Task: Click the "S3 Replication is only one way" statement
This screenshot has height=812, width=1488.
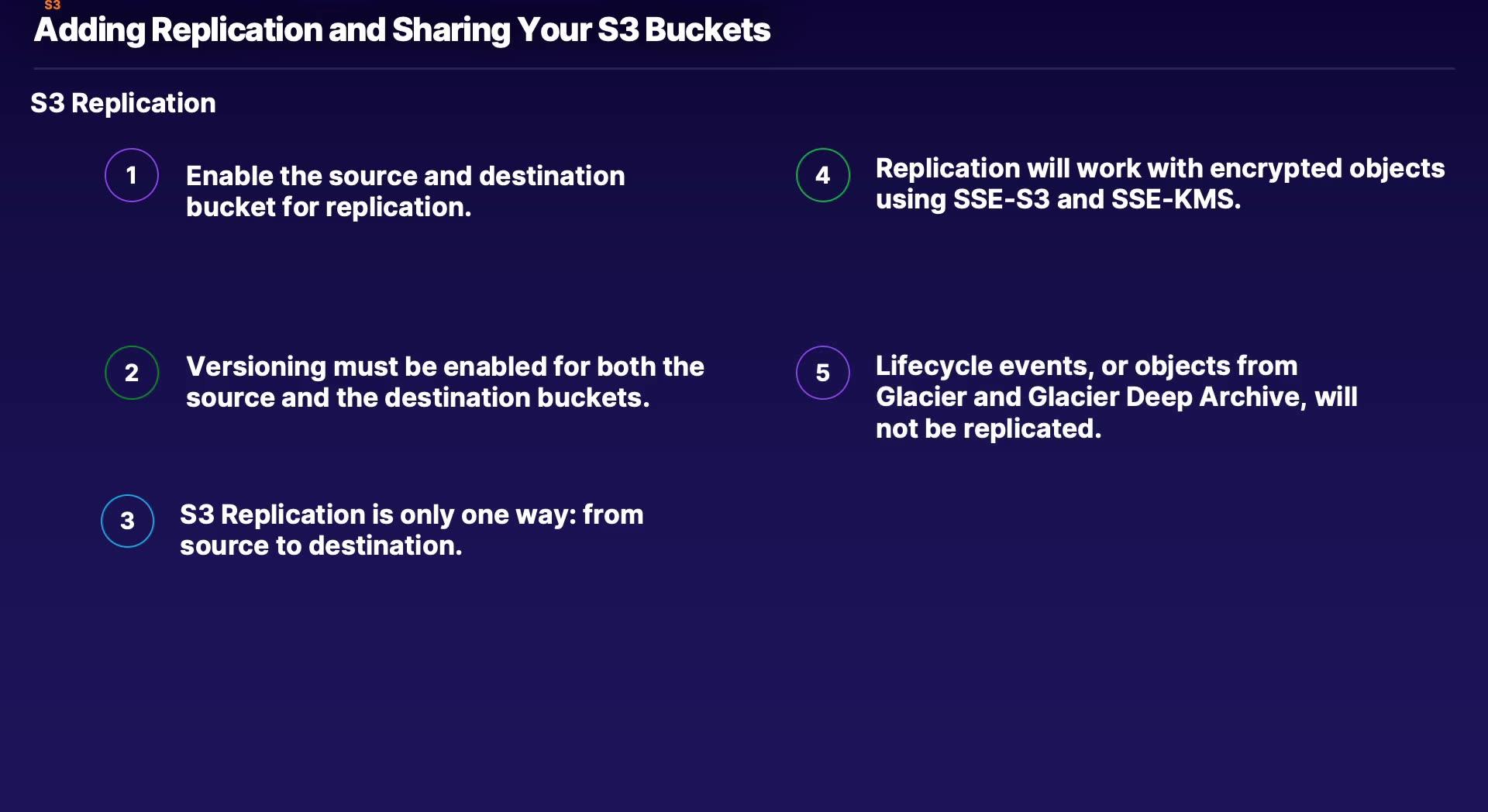Action: coord(412,530)
